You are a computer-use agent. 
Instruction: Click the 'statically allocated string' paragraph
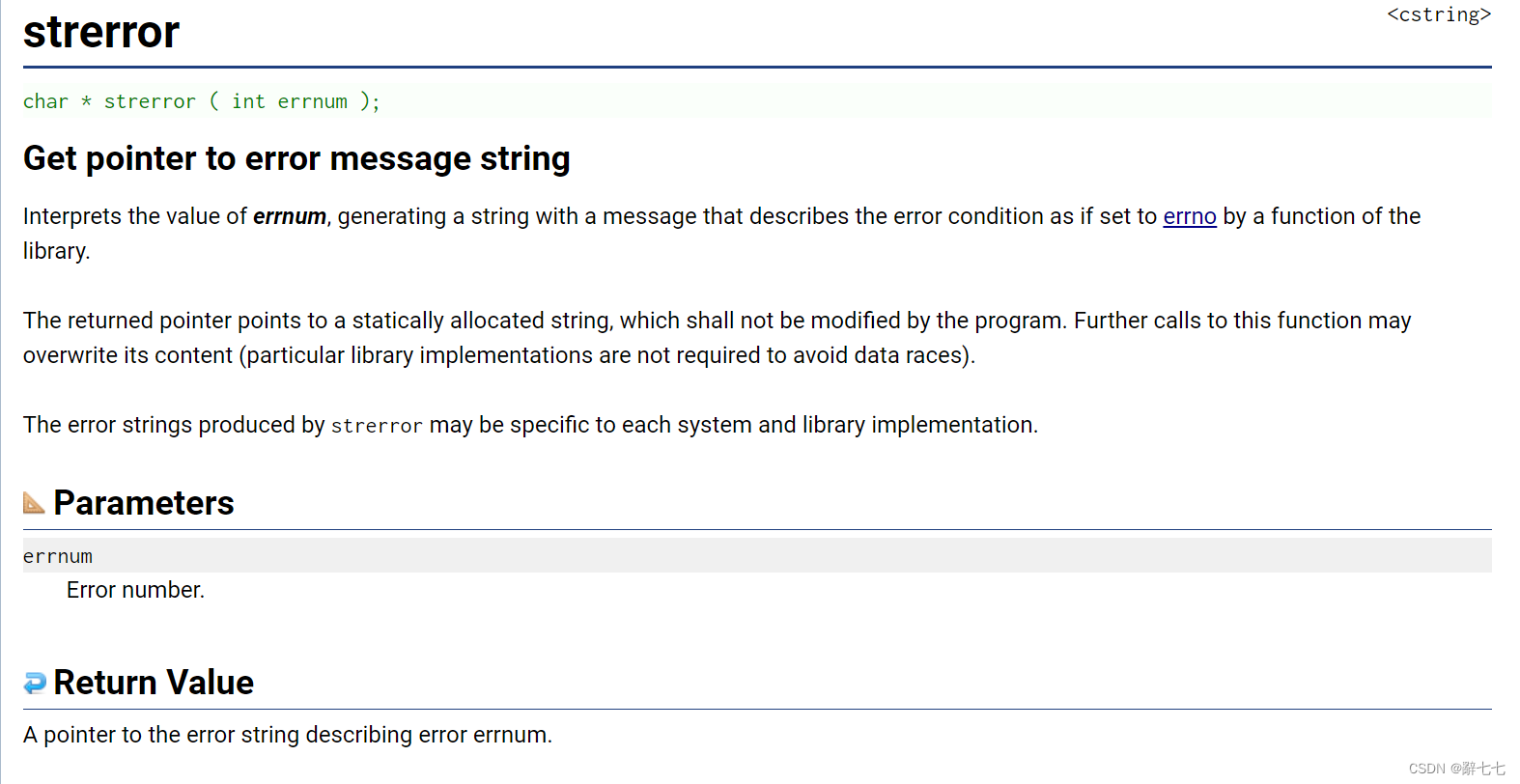[x=718, y=338]
